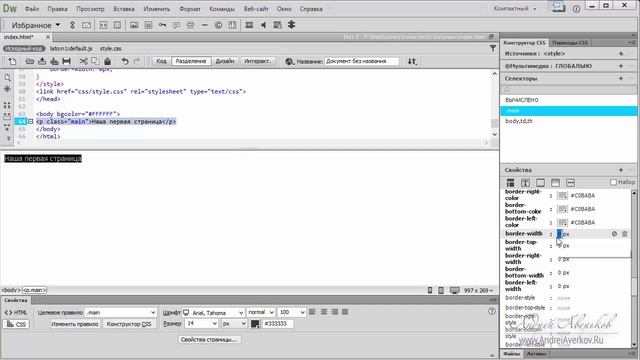This screenshot has height=360, width=640.
Task: Open the Вставка menu
Action: point(124,9)
